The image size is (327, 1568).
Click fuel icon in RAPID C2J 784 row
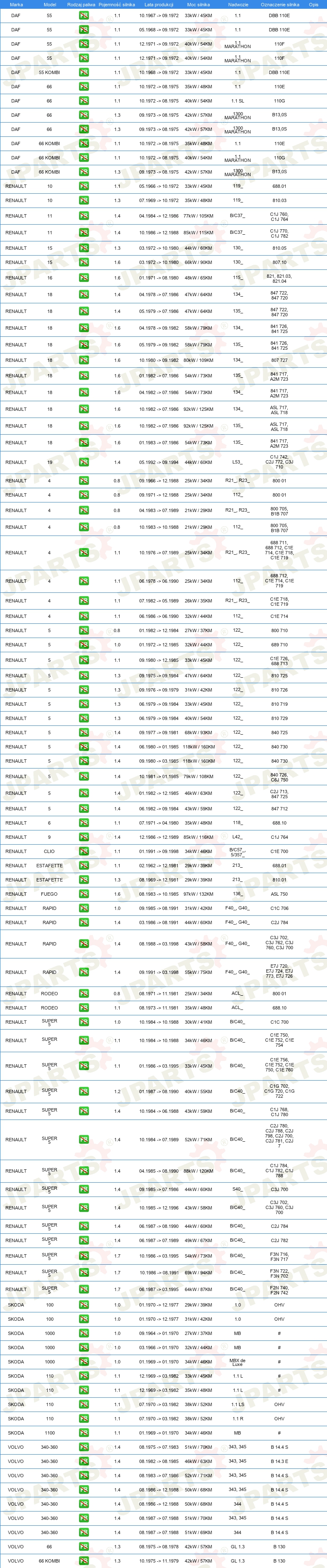click(84, 922)
